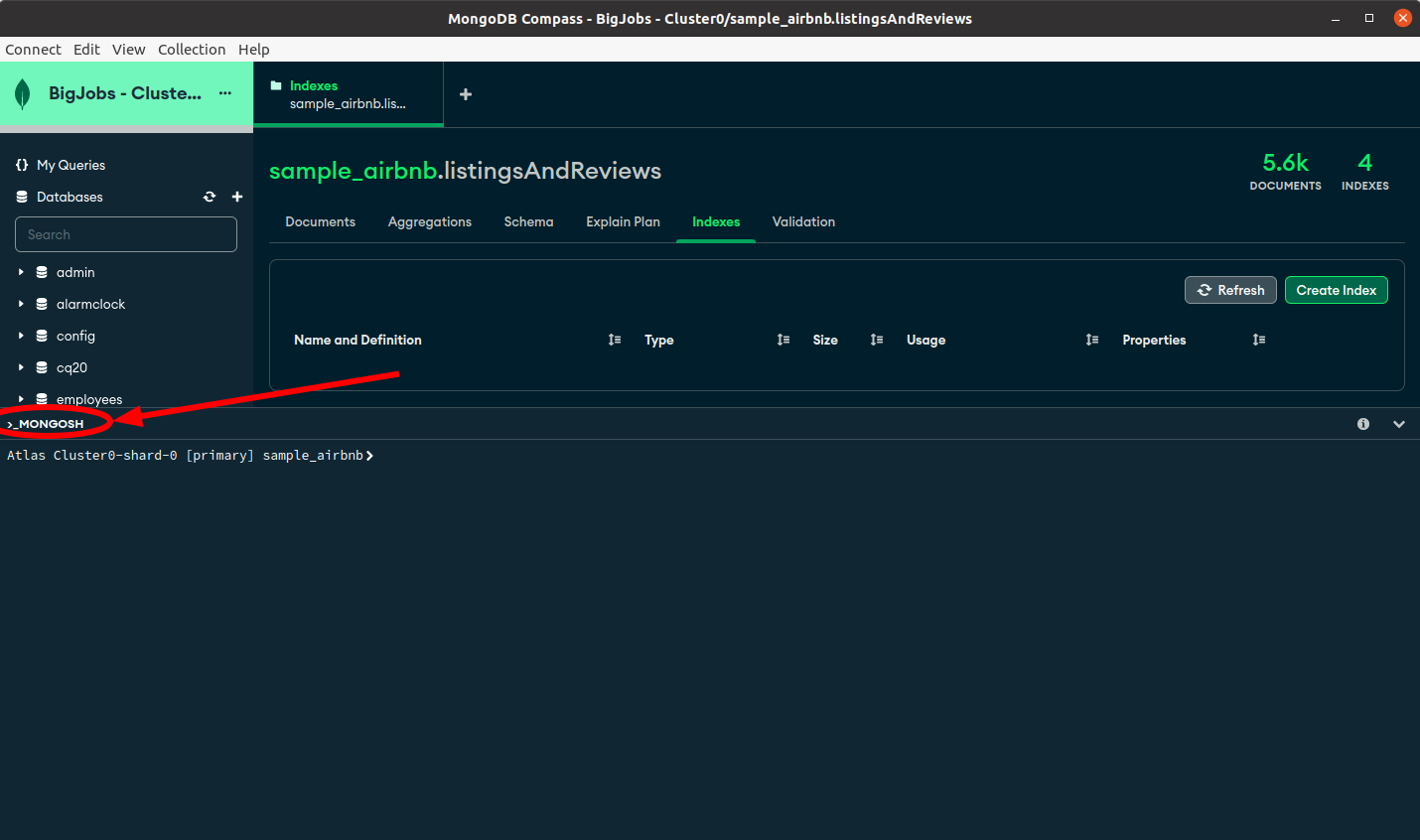
Task: Open the Collection menu
Action: (192, 50)
